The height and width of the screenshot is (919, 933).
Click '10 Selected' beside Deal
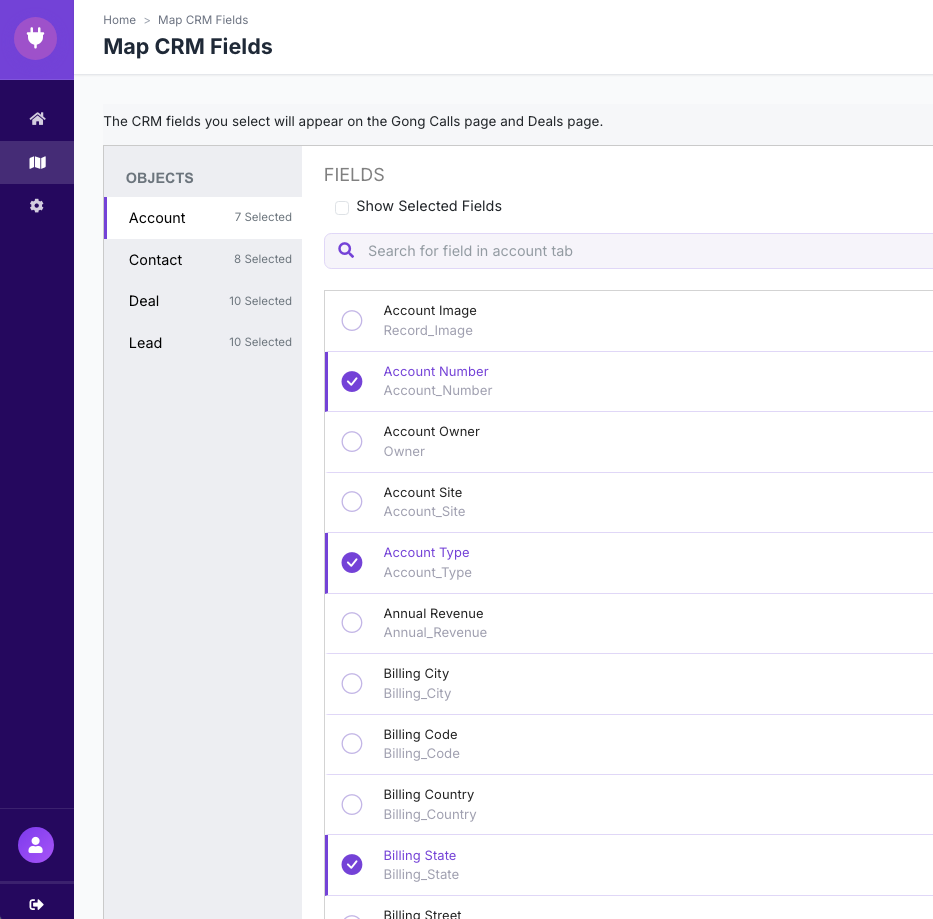pyautogui.click(x=260, y=301)
